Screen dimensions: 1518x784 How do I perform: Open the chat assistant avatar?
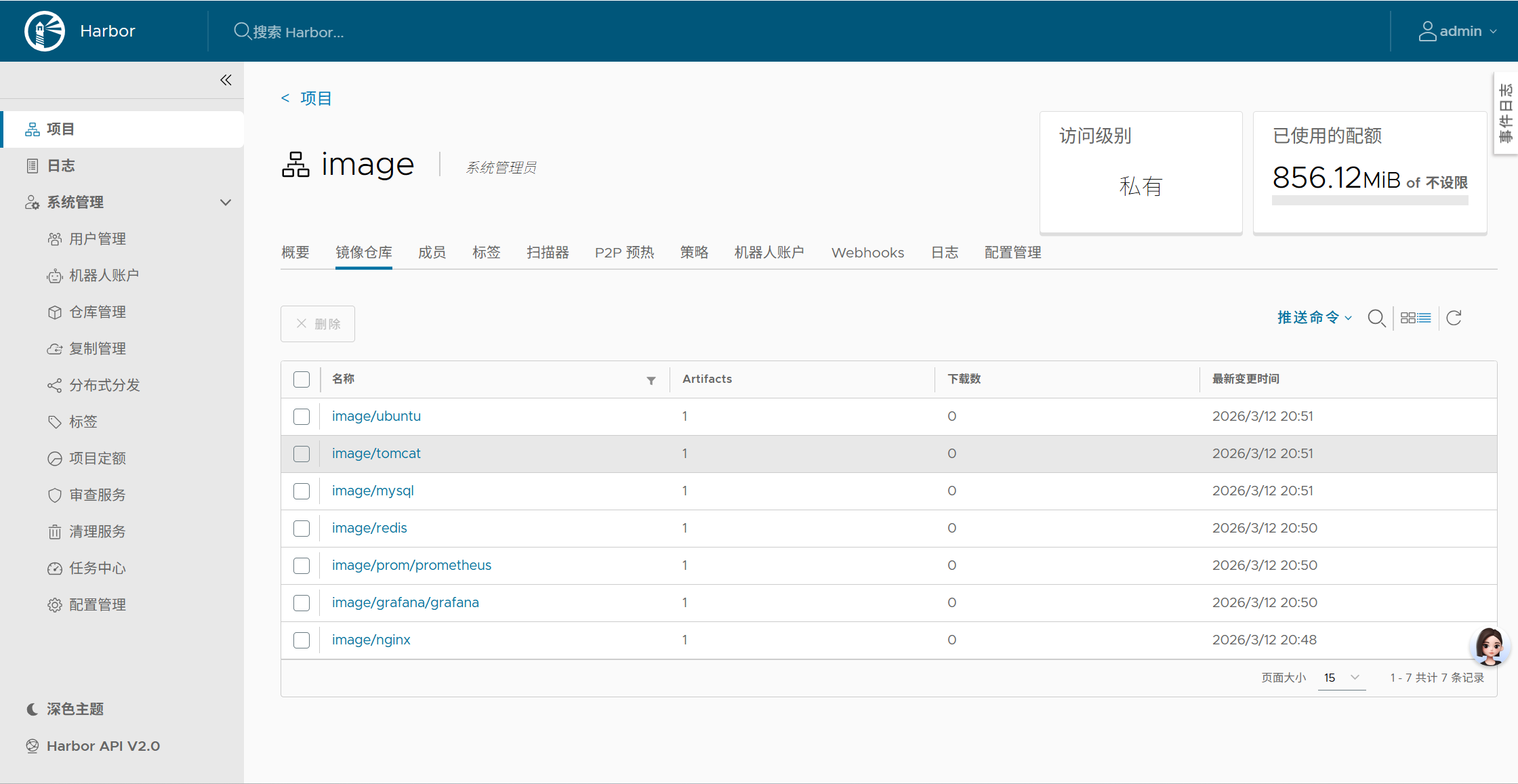[1489, 646]
